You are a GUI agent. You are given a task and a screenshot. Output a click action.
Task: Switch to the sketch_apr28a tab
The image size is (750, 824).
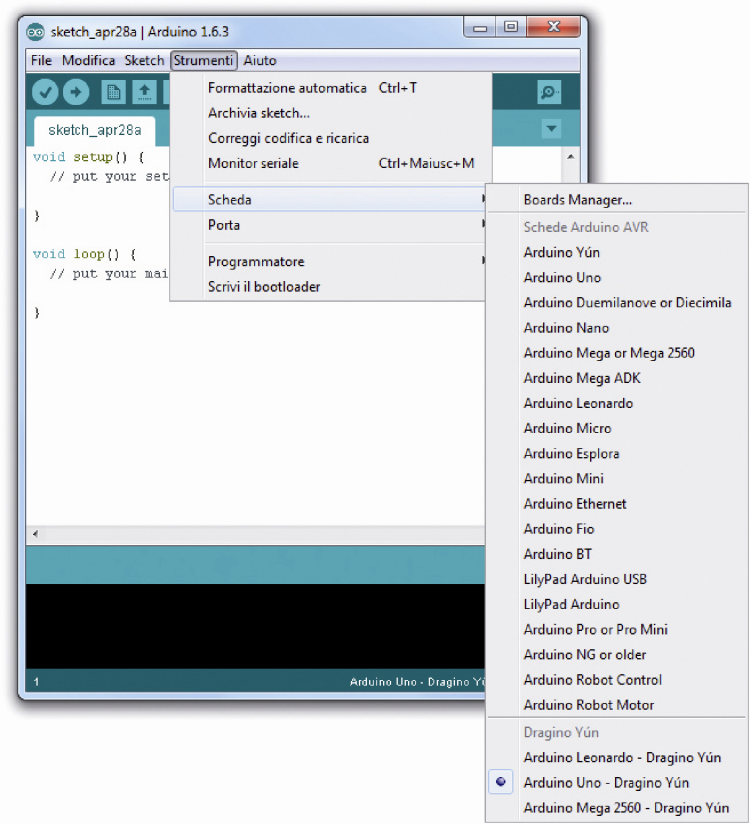click(x=95, y=130)
